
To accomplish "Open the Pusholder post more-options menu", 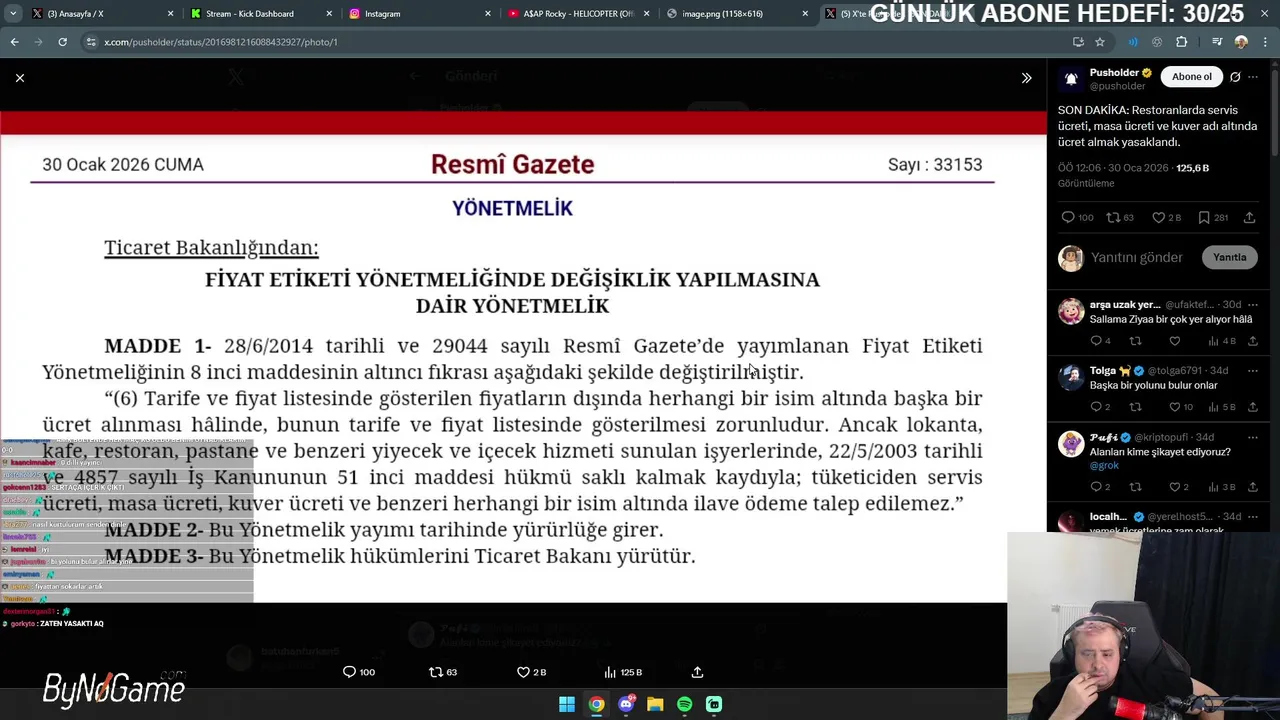I will point(1253,77).
